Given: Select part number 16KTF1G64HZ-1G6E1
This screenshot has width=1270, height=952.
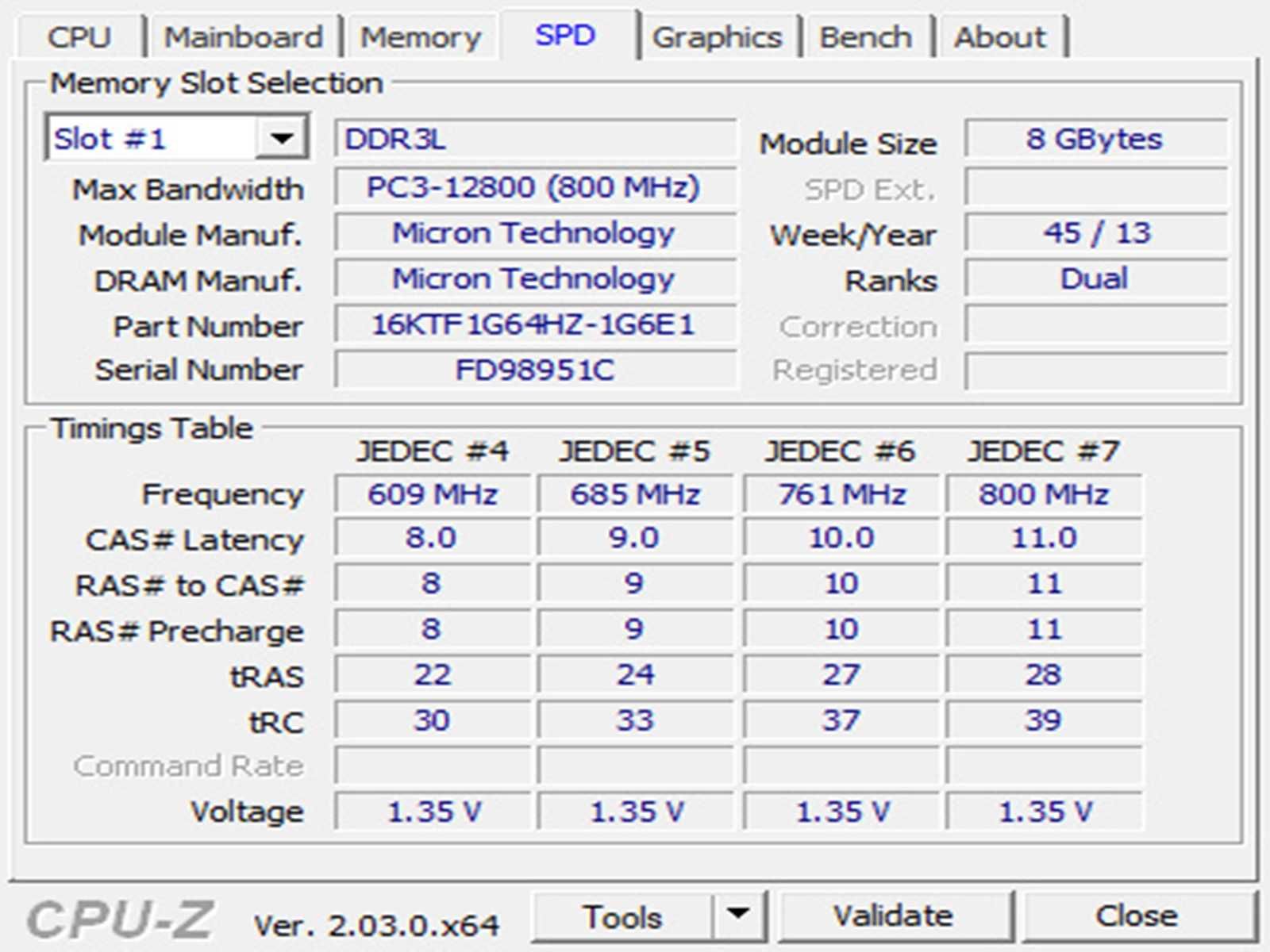Looking at the screenshot, I should 536,325.
